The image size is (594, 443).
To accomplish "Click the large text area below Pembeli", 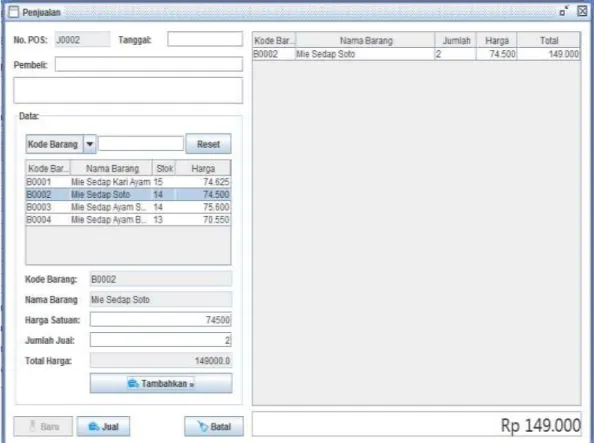I will tap(128, 90).
